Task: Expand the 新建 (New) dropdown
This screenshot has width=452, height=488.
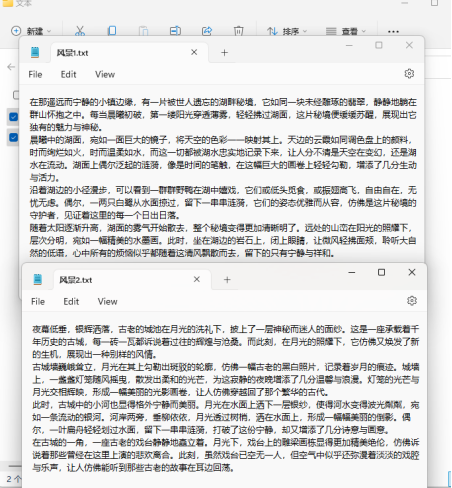Action: [31, 31]
